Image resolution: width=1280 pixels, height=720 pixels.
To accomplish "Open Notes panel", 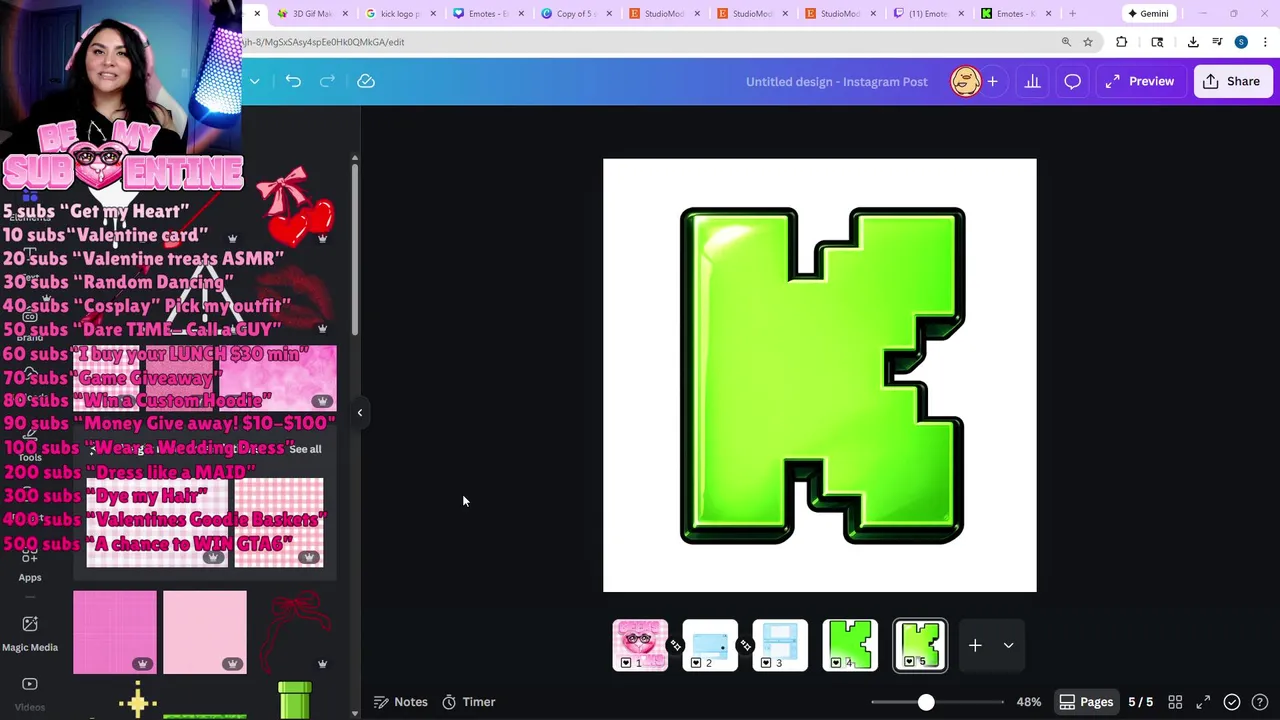I will 400,702.
